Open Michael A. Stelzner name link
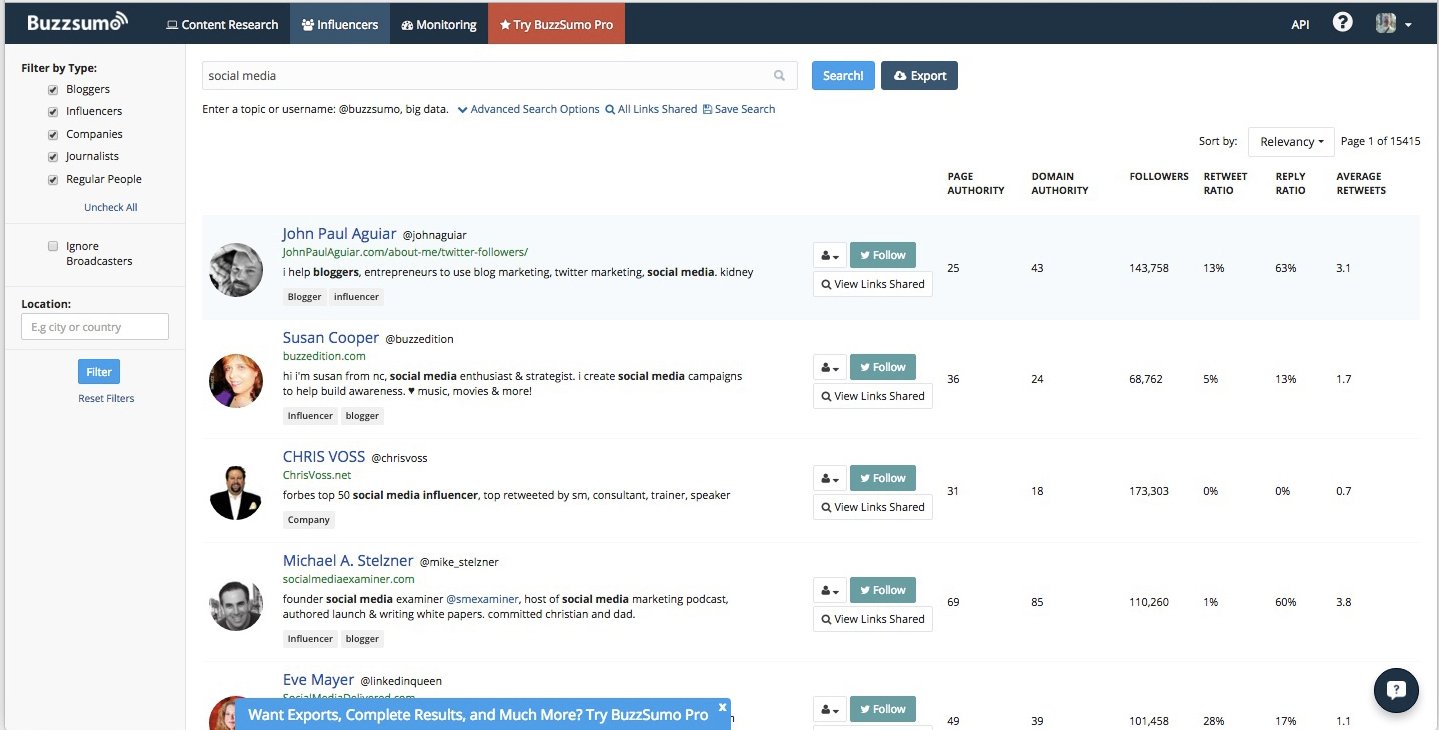Image resolution: width=1439 pixels, height=730 pixels. point(346,560)
